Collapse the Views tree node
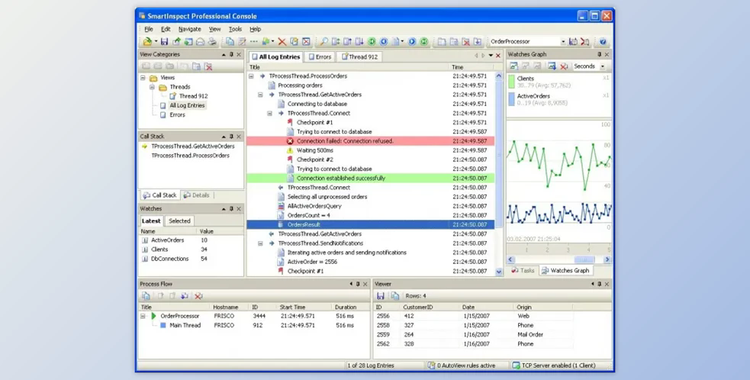Viewport: 750px width, 380px height. (x=143, y=78)
